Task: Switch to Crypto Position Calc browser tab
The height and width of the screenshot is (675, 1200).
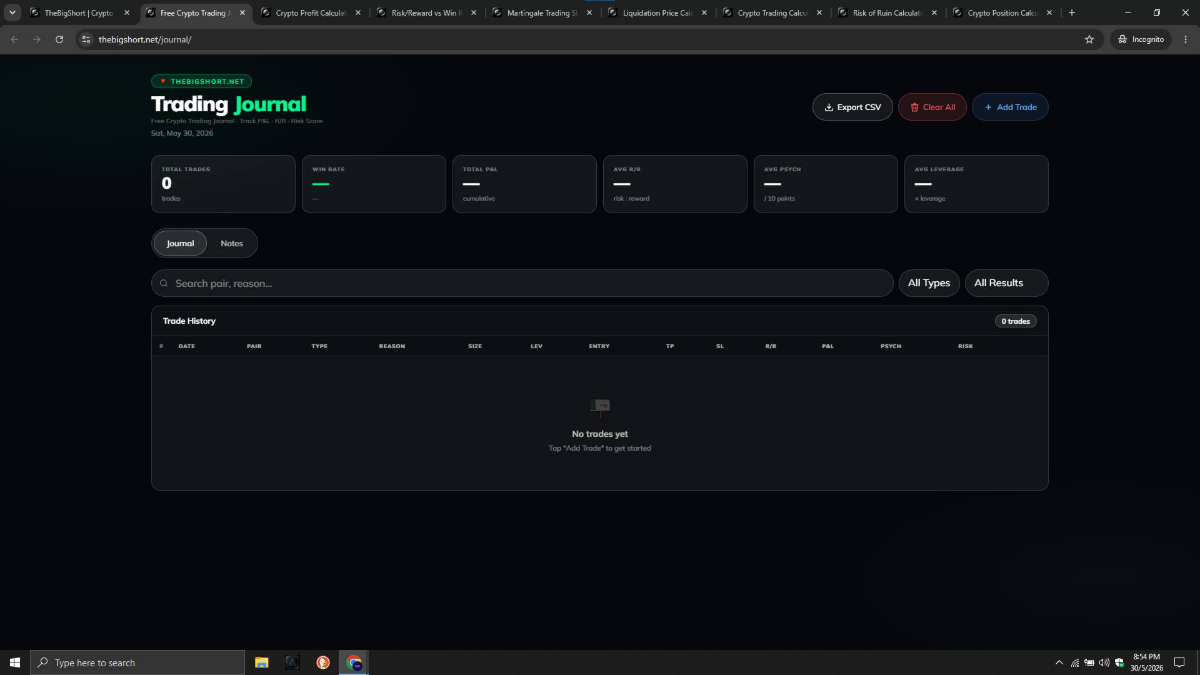Action: pyautogui.click(x=1003, y=13)
